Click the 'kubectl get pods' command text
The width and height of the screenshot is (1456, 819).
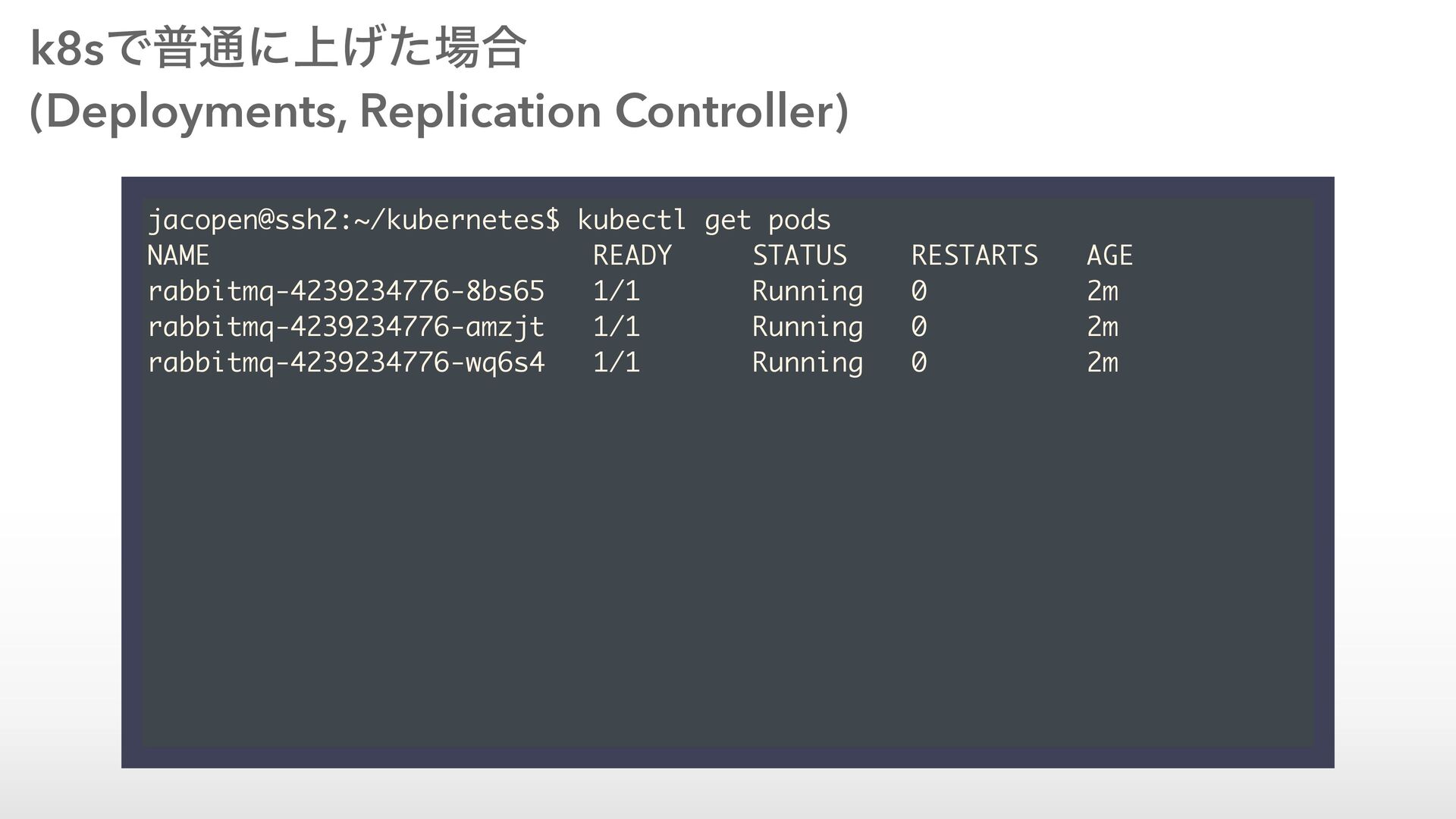click(x=704, y=220)
